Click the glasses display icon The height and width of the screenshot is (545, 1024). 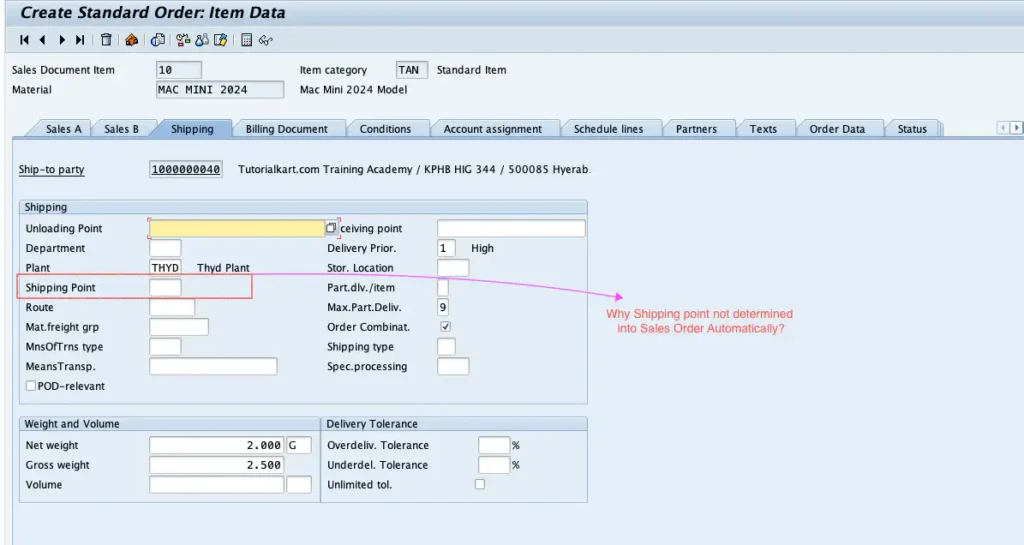point(265,40)
